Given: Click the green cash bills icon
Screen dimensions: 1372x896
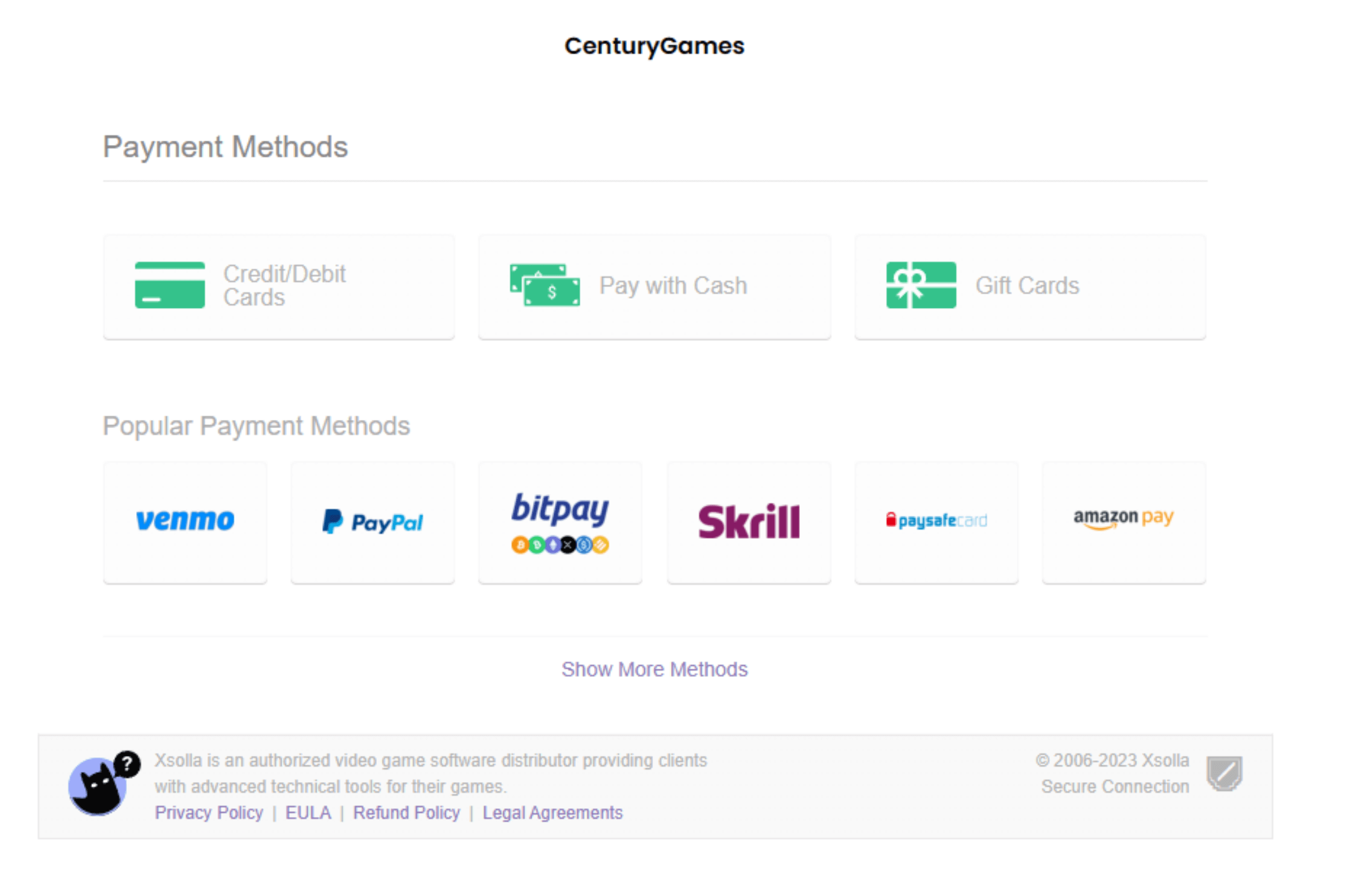Looking at the screenshot, I should click(545, 285).
